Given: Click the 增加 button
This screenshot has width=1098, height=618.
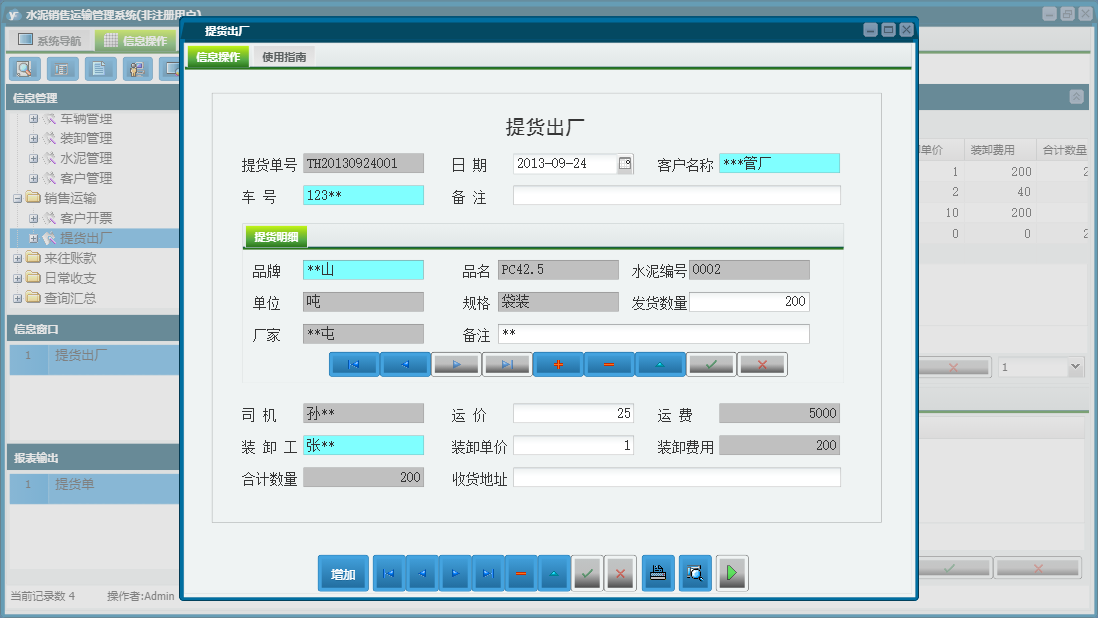Looking at the screenshot, I should tap(343, 573).
